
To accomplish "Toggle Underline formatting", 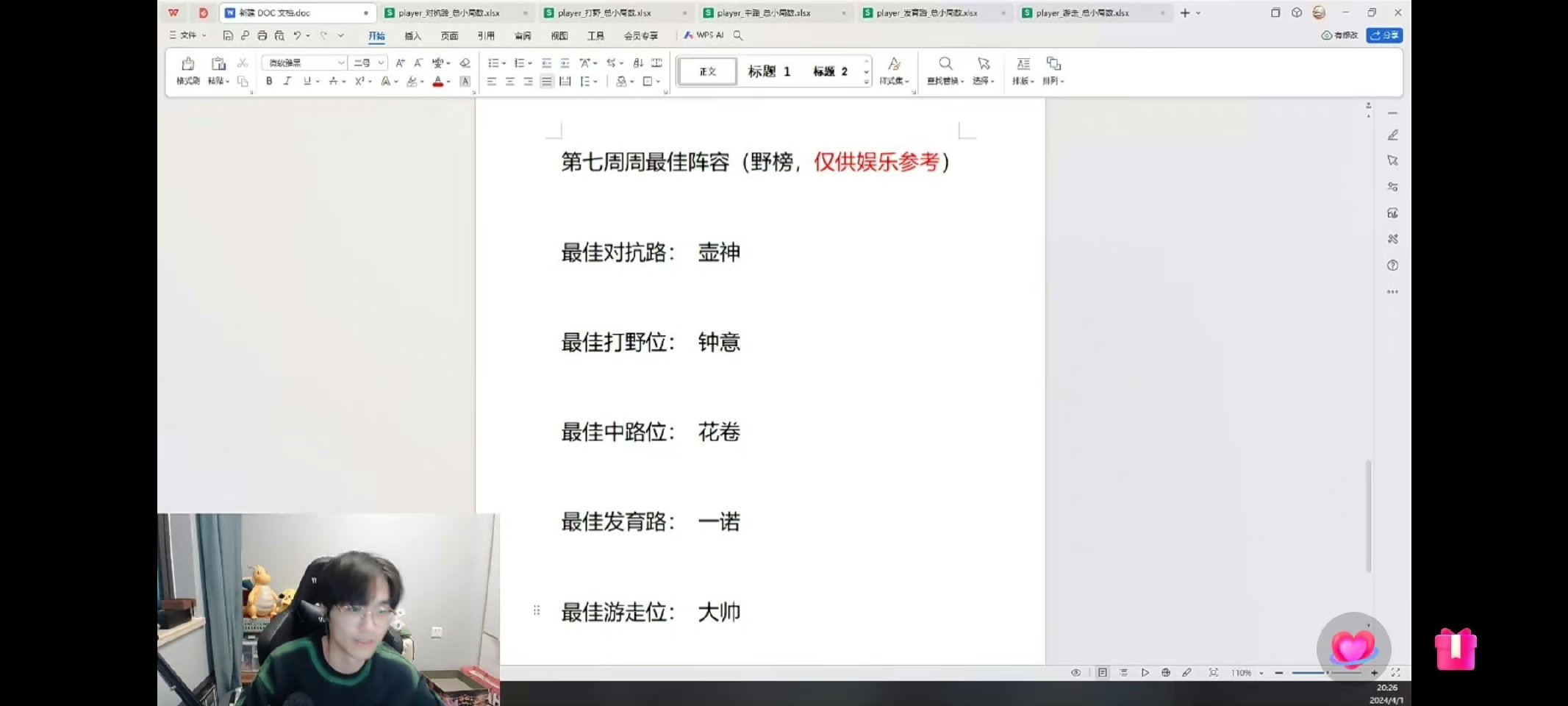I will point(307,82).
